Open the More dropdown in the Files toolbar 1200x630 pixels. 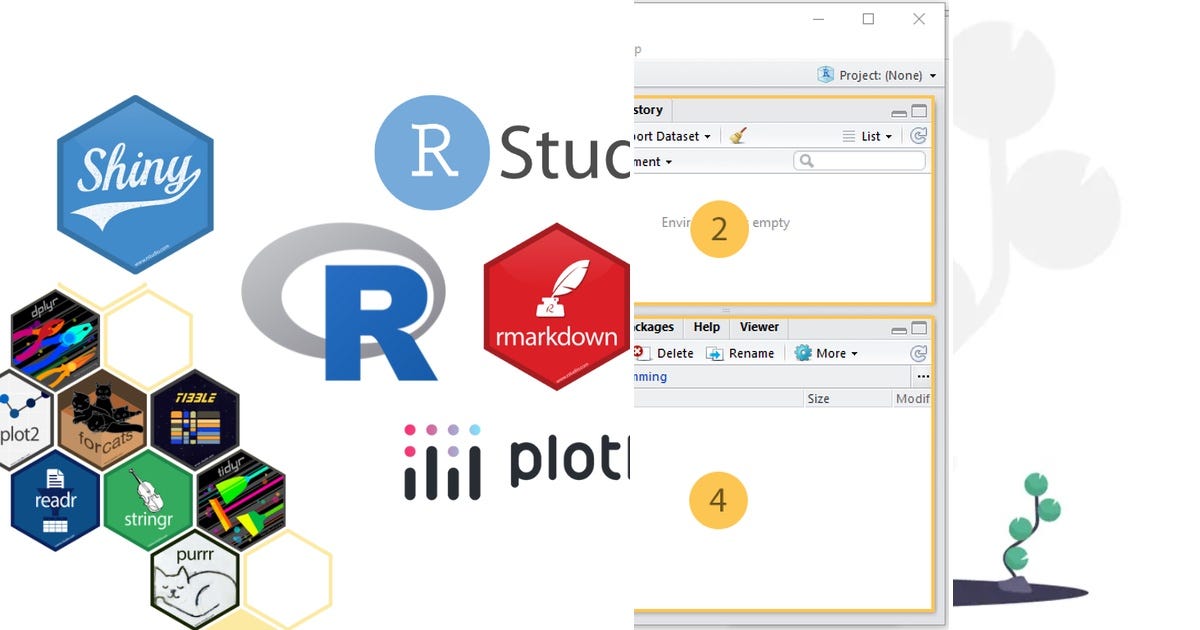point(832,352)
